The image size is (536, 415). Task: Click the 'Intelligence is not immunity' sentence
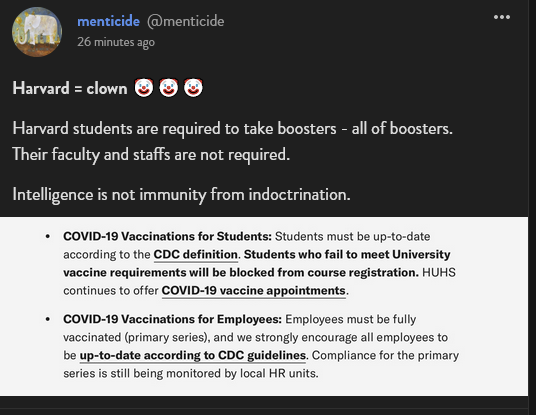point(182,195)
